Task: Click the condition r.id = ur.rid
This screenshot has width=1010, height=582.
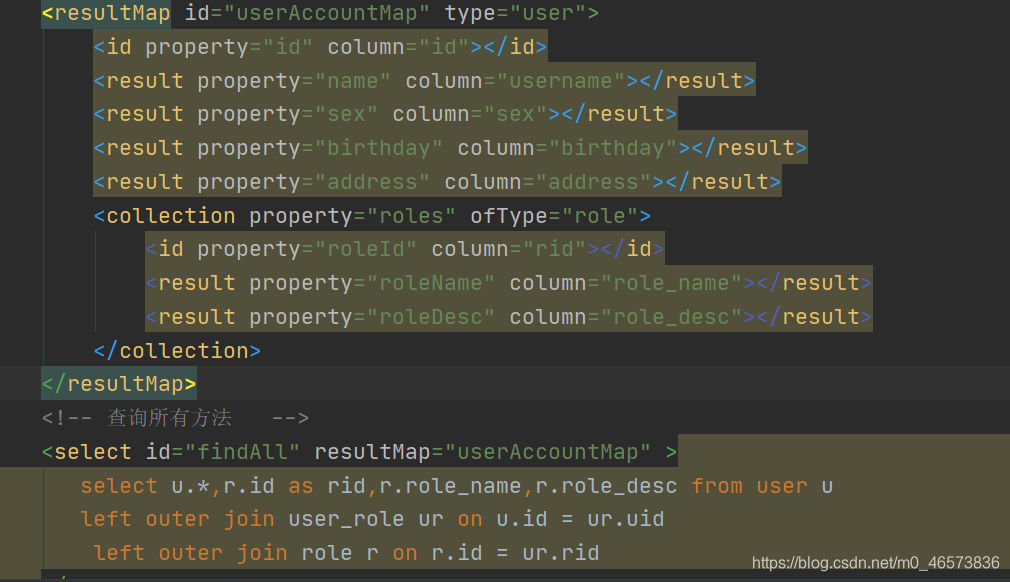Action: pyautogui.click(x=515, y=553)
